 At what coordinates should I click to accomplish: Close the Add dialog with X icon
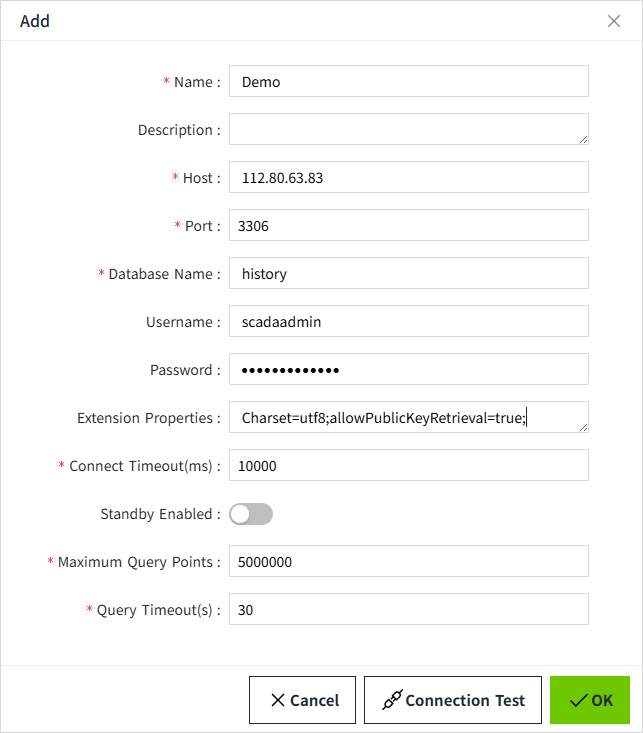coord(614,21)
